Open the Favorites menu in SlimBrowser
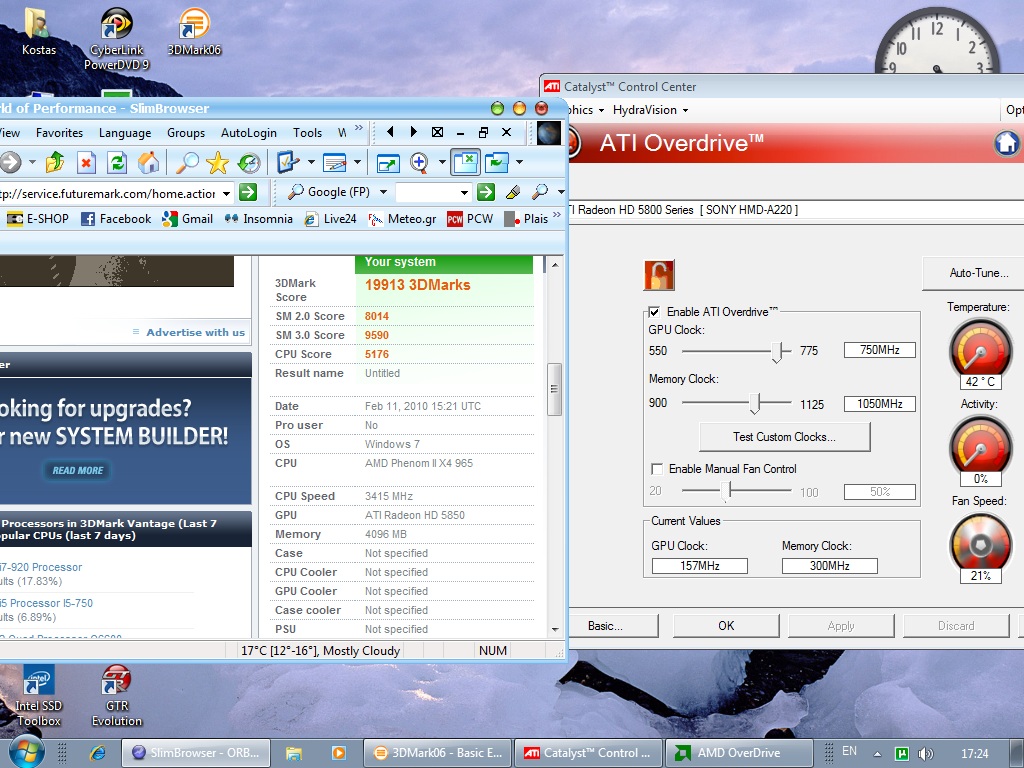 click(x=59, y=133)
